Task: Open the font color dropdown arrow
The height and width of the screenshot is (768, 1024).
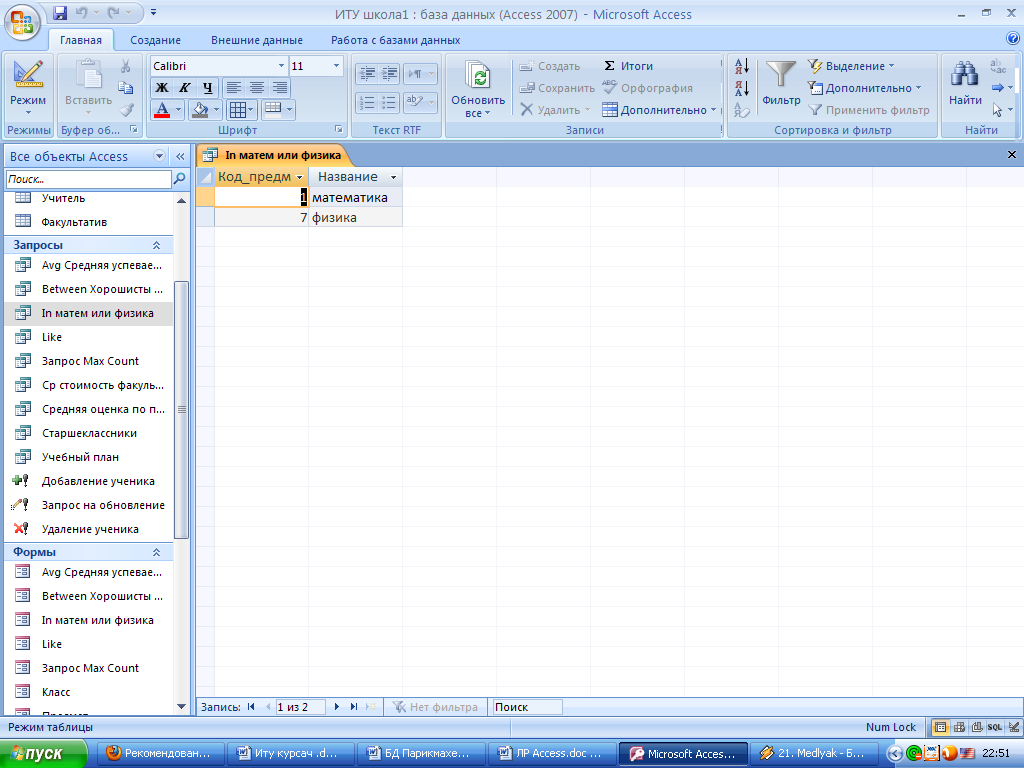Action: tap(179, 110)
